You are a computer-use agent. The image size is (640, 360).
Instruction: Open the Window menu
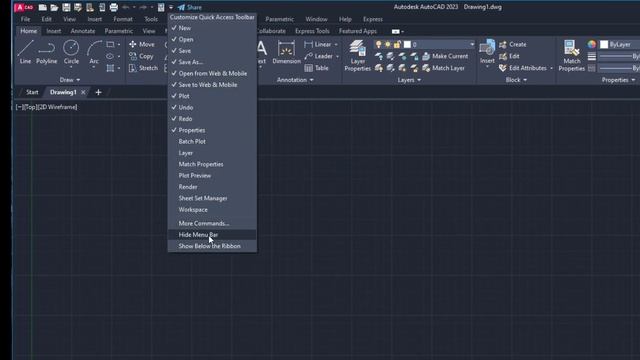click(316, 19)
